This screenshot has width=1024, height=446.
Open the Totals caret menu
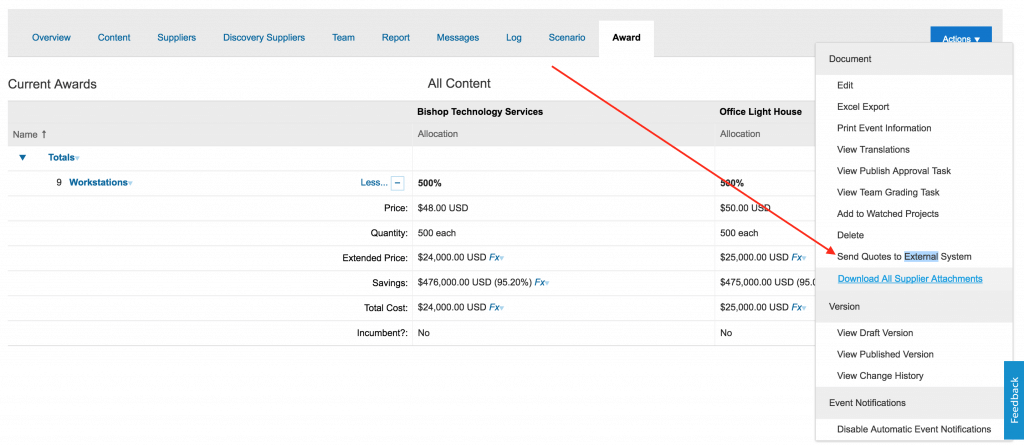(77, 159)
